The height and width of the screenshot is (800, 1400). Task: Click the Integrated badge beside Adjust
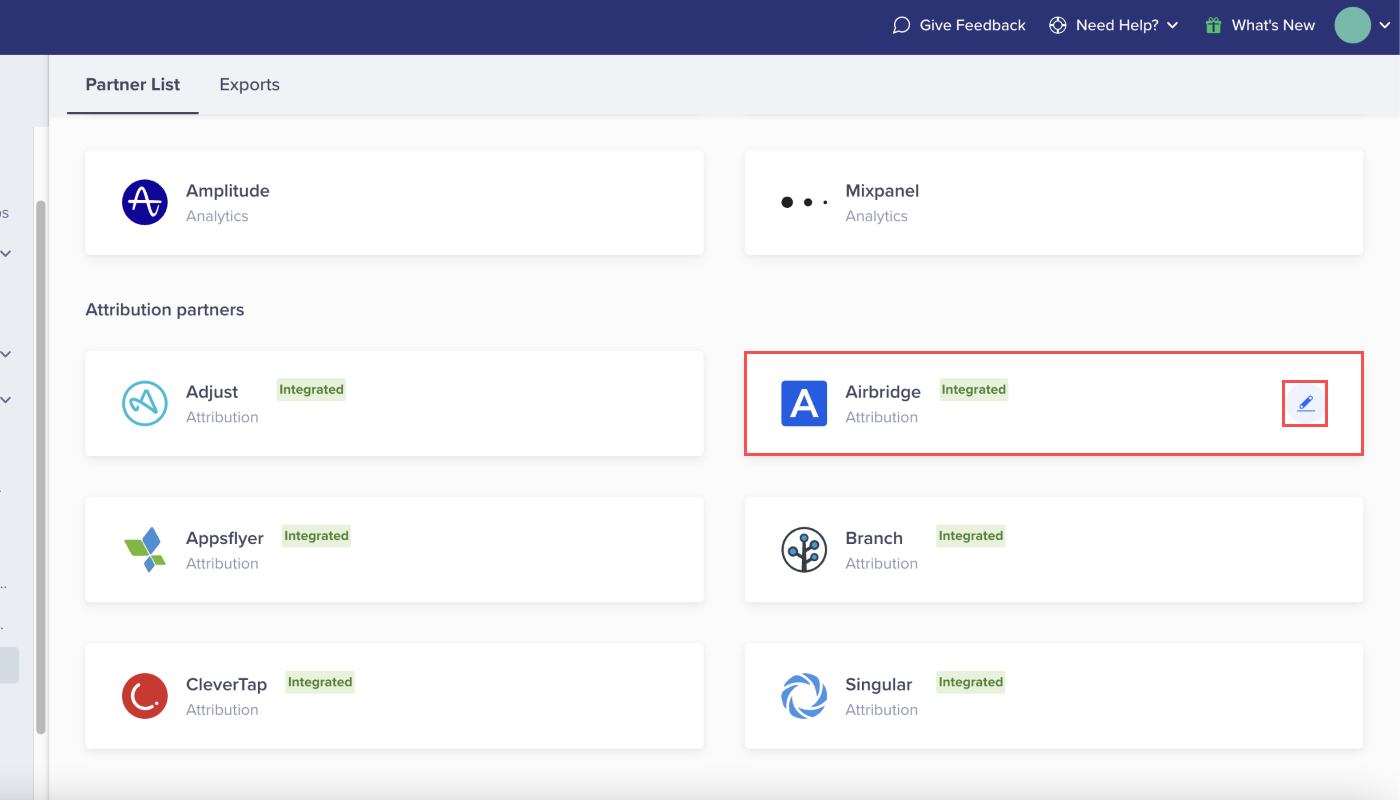311,390
